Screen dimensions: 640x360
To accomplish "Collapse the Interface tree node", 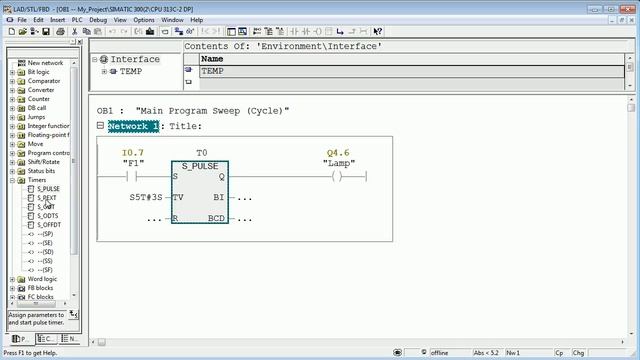I will (x=95, y=60).
